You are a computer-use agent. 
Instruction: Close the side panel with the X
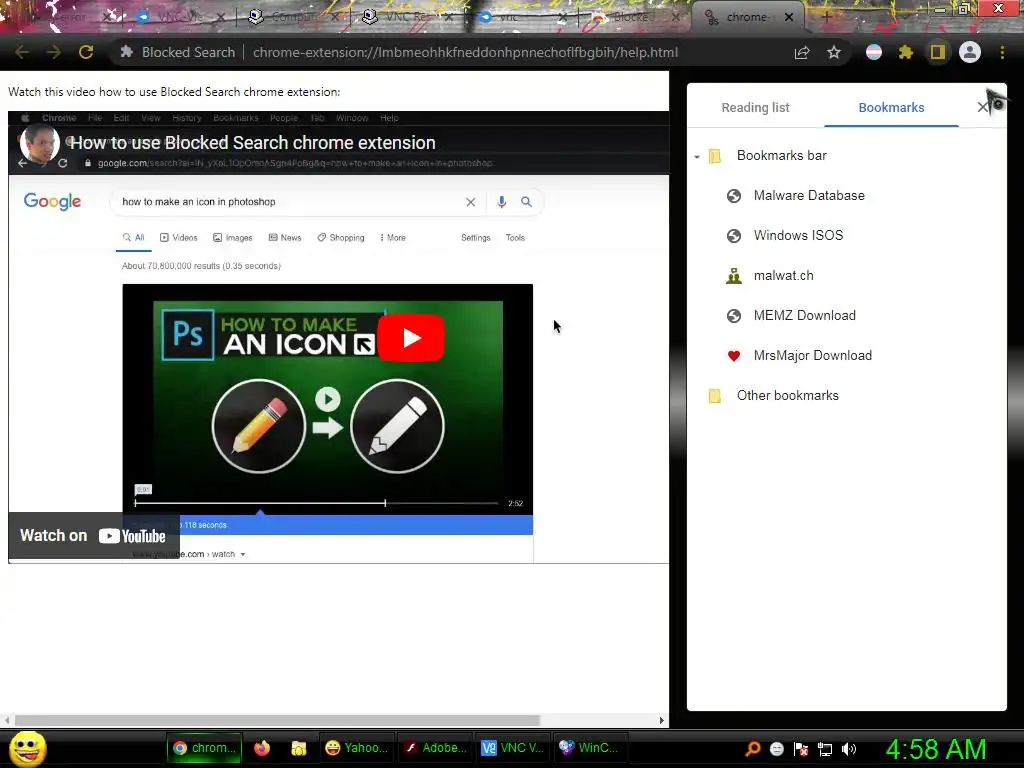pyautogui.click(x=983, y=107)
